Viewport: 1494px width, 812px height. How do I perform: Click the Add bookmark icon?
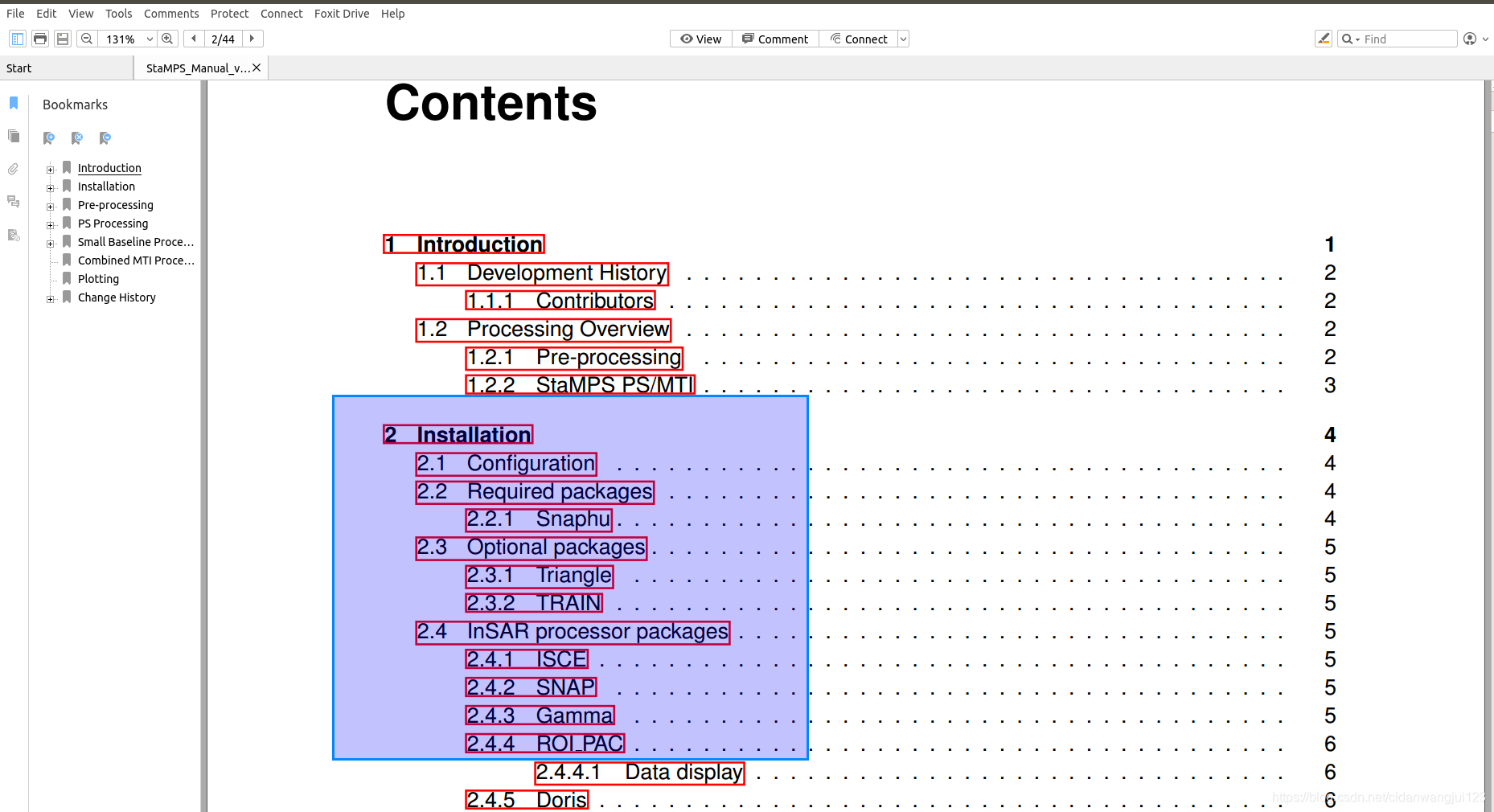(x=49, y=138)
